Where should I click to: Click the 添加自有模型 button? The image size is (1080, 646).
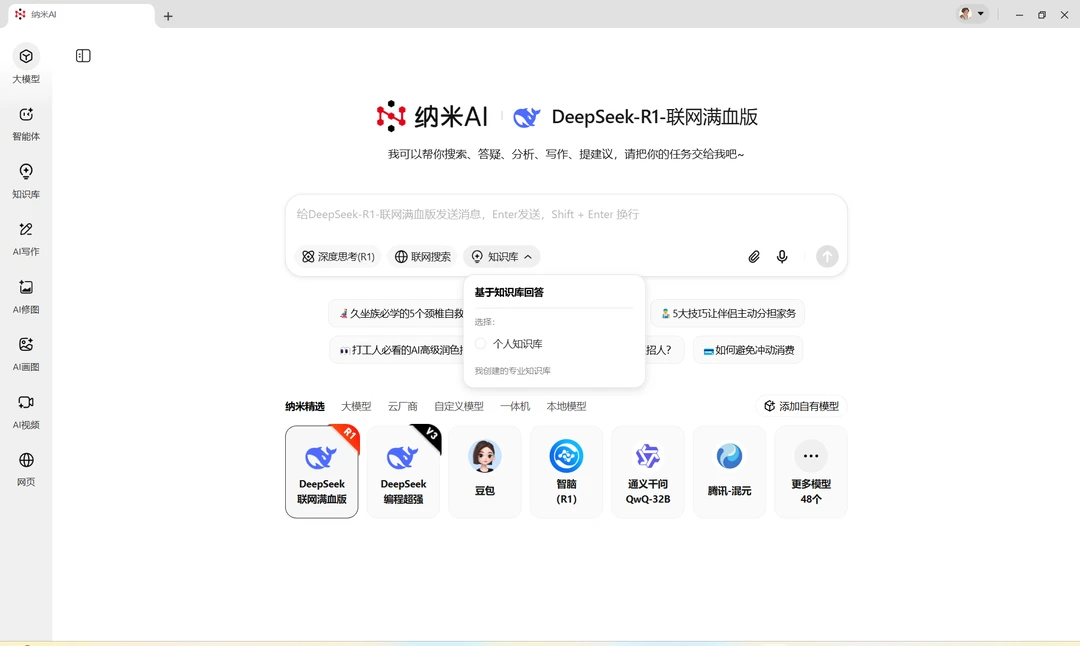pyautogui.click(x=802, y=406)
